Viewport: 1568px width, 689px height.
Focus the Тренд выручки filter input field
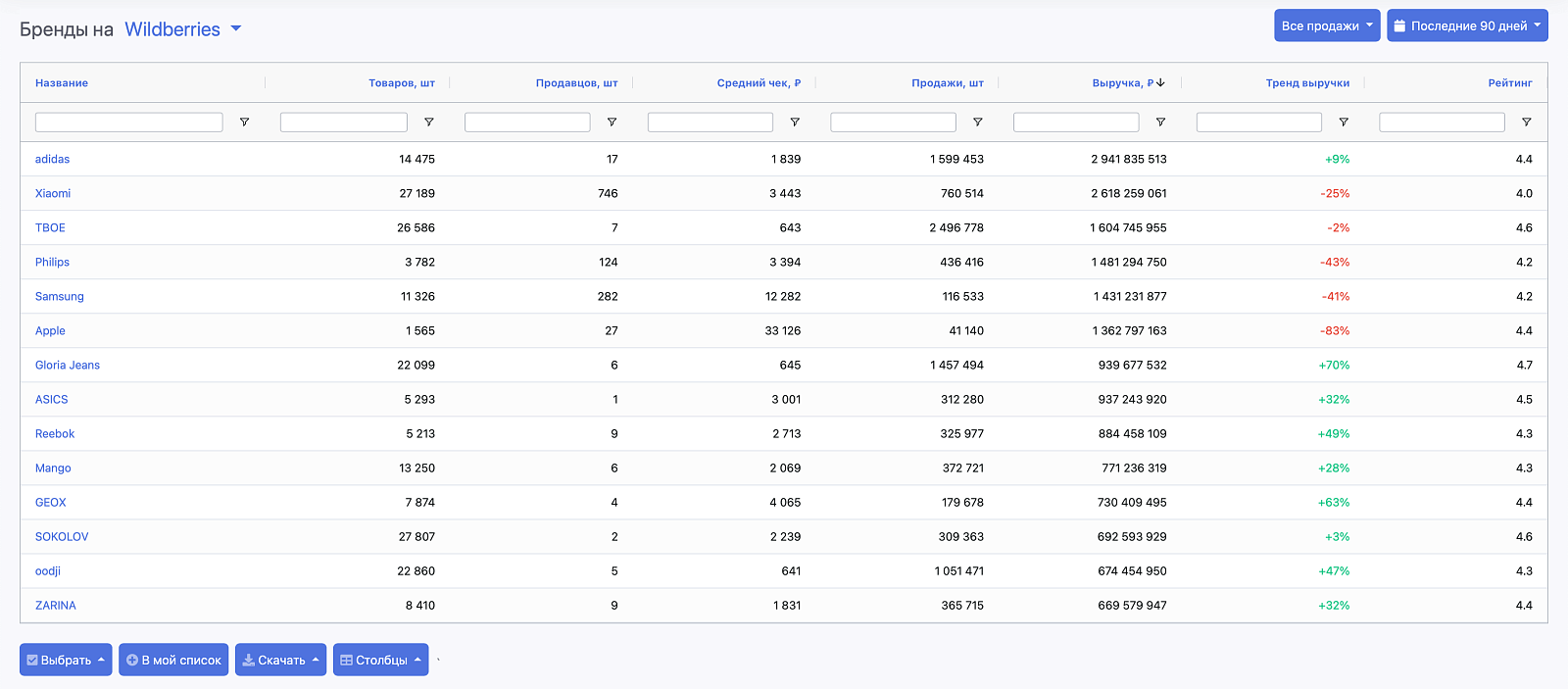1259,123
